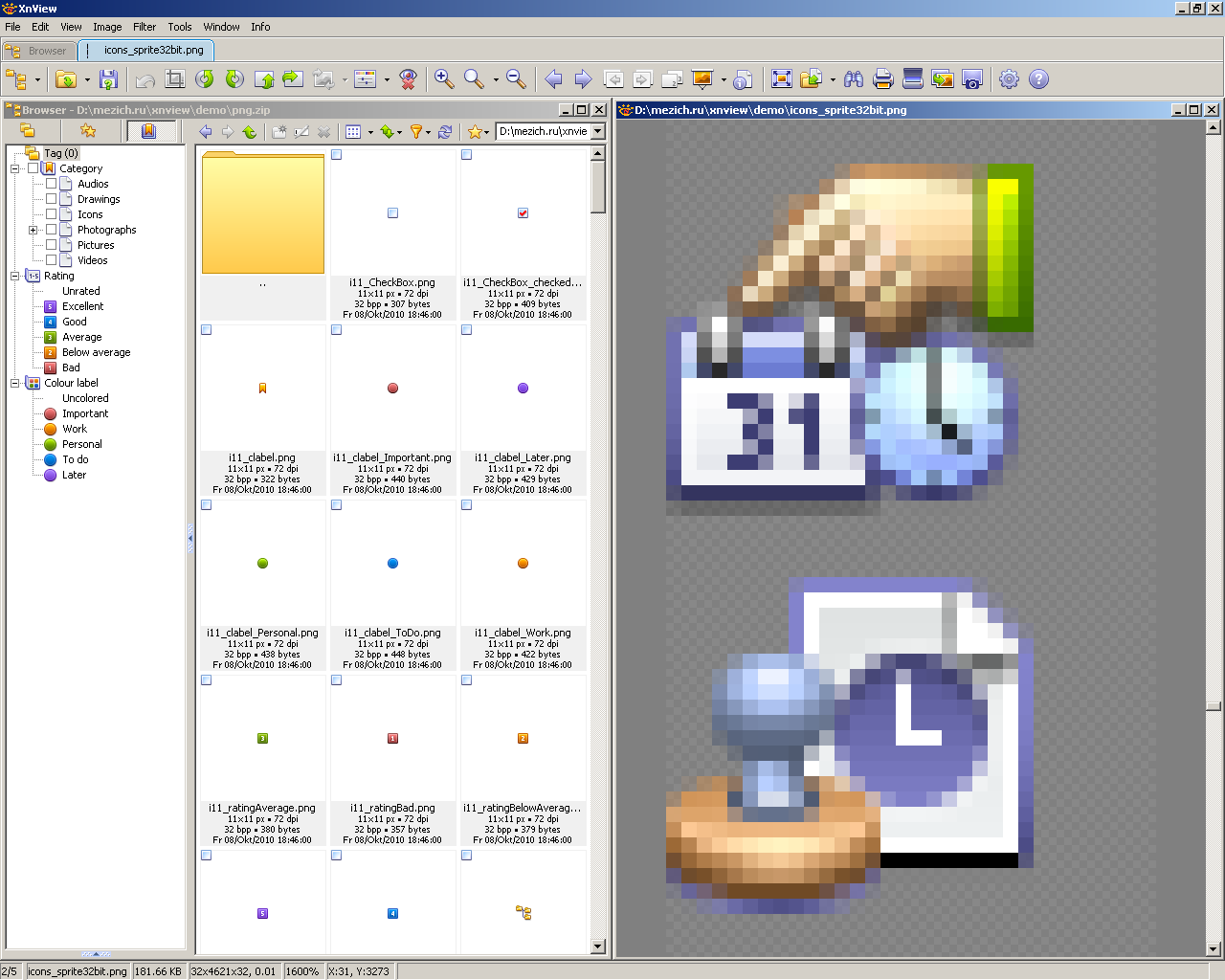This screenshot has width=1225, height=980.
Task: Open the parent folder thumbnail
Action: pos(262,234)
